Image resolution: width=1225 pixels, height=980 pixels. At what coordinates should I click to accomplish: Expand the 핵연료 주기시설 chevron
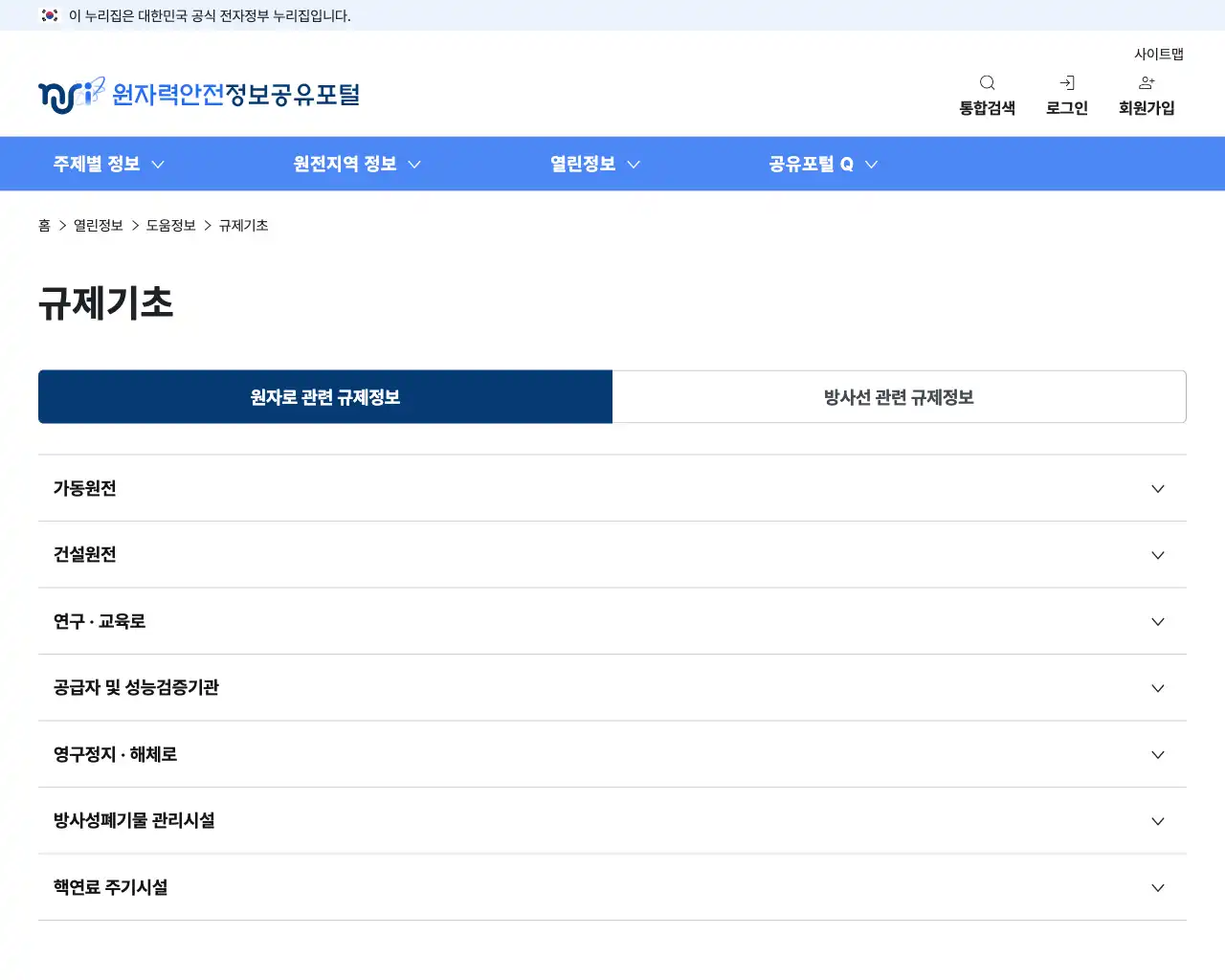point(1158,887)
